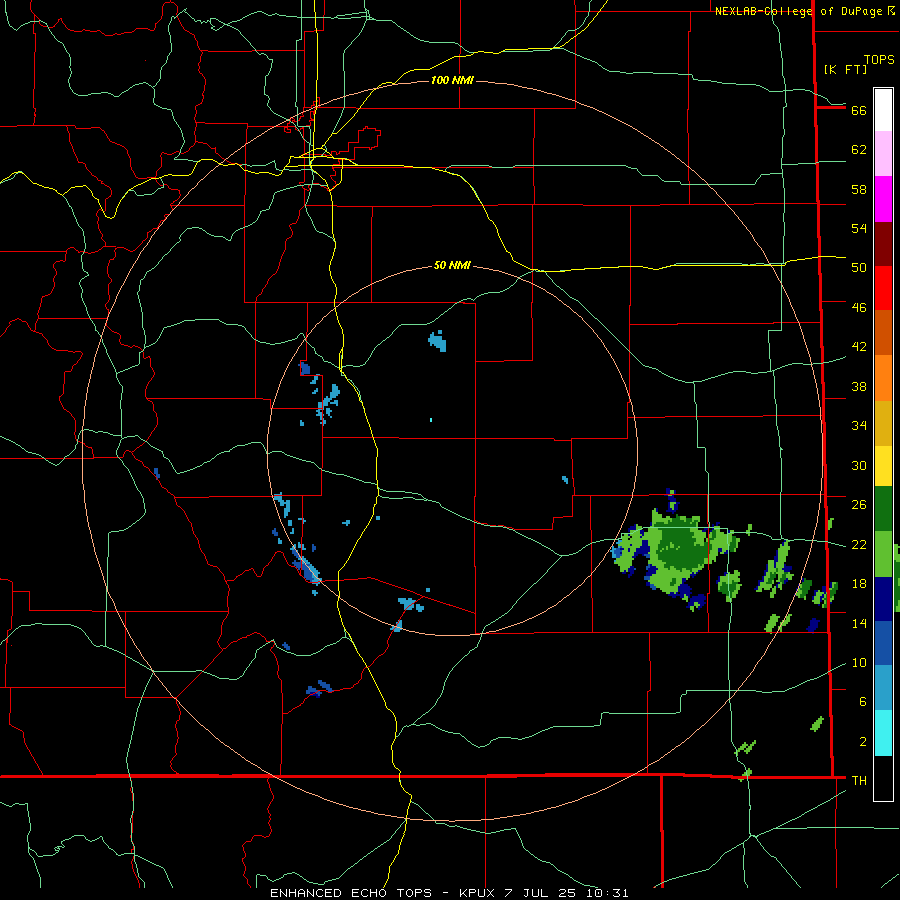900x900 pixels.
Task: Select the yellow legend color swatch
Action: click(883, 466)
